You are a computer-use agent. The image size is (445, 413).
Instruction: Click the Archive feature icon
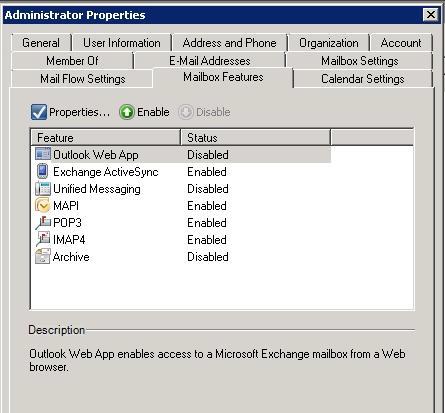43,256
